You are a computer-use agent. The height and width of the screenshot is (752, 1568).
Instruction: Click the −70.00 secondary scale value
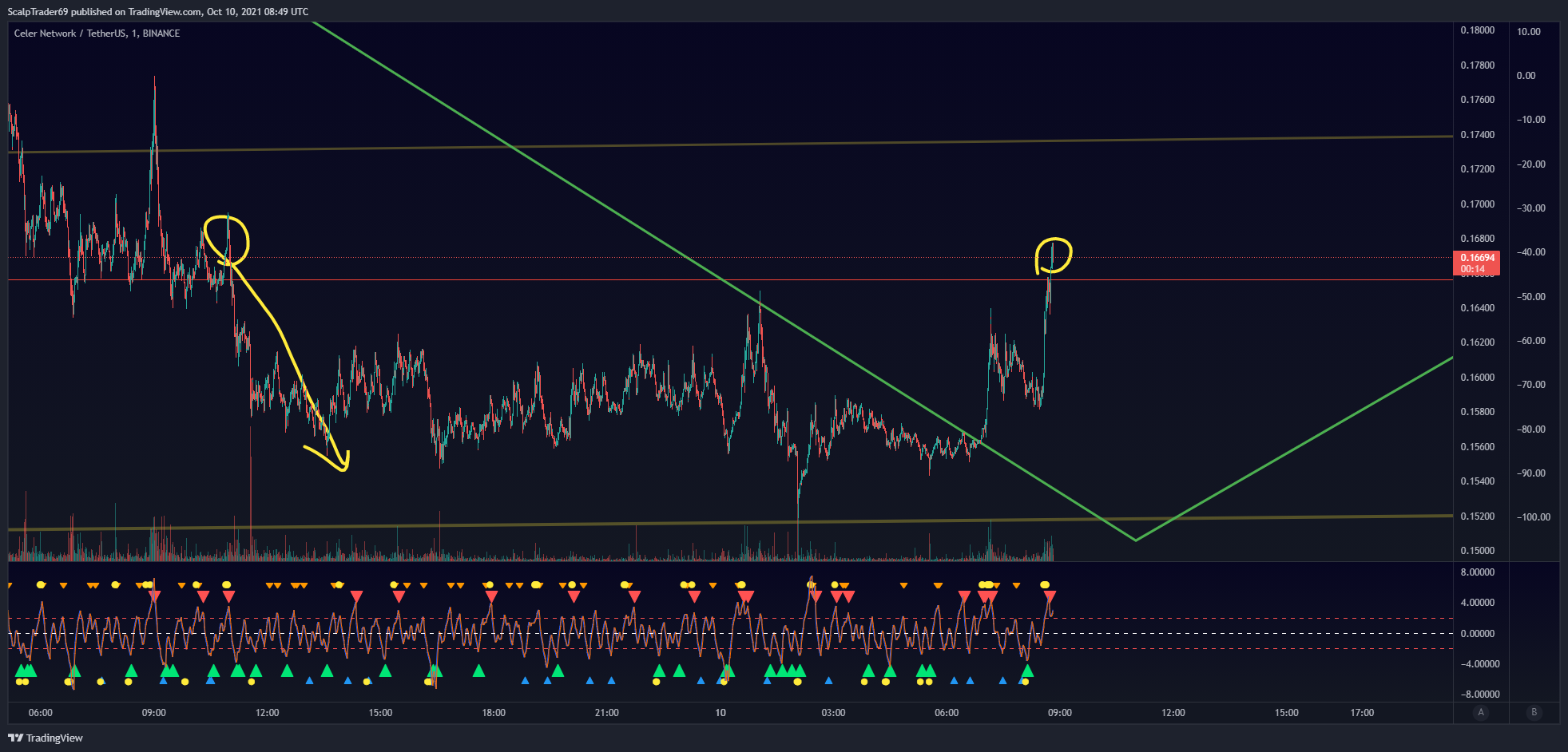point(1531,385)
